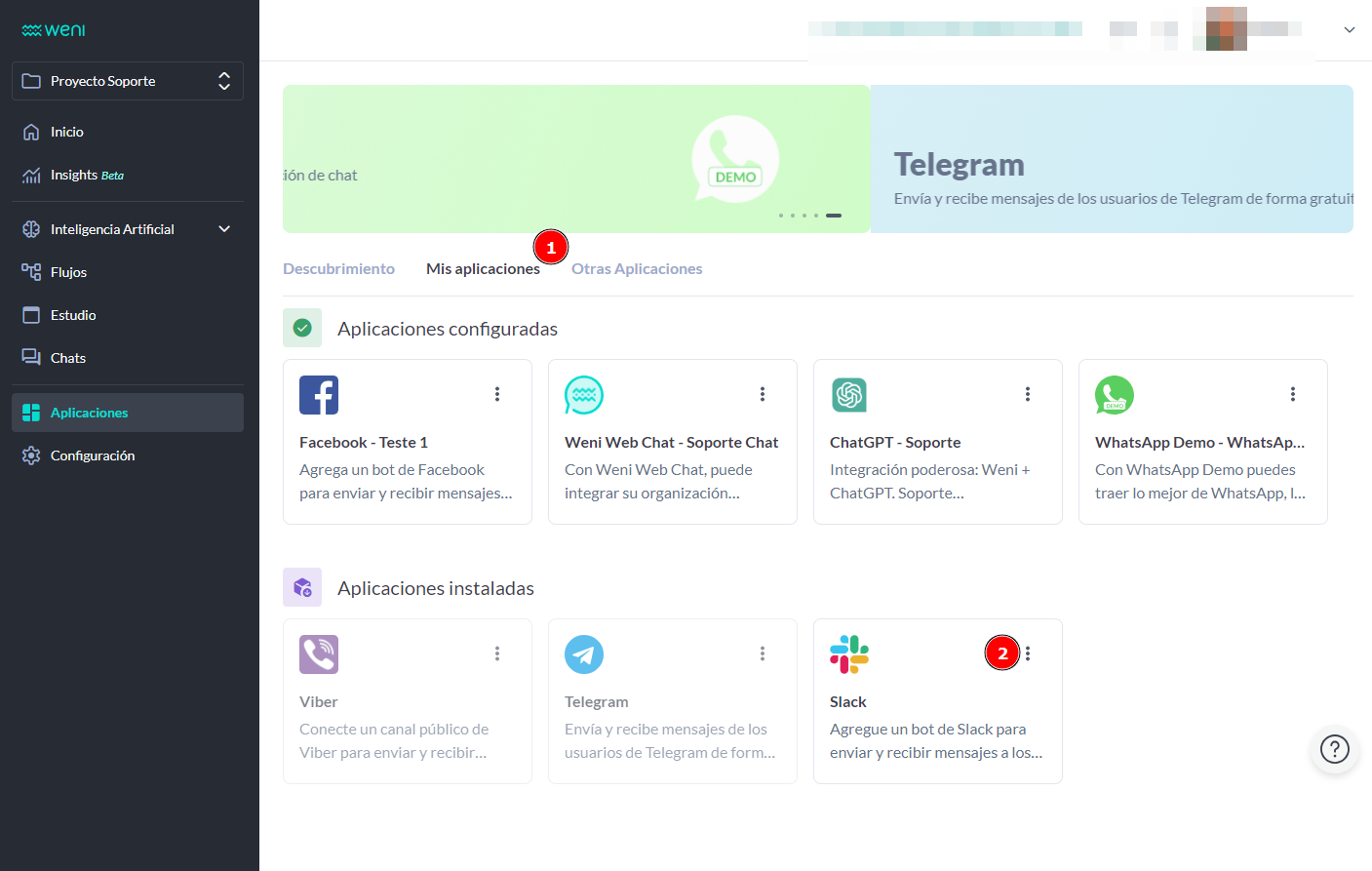Click the ChatGPT - Soporte app icon
Image resolution: width=1372 pixels, height=871 pixels.
click(848, 394)
